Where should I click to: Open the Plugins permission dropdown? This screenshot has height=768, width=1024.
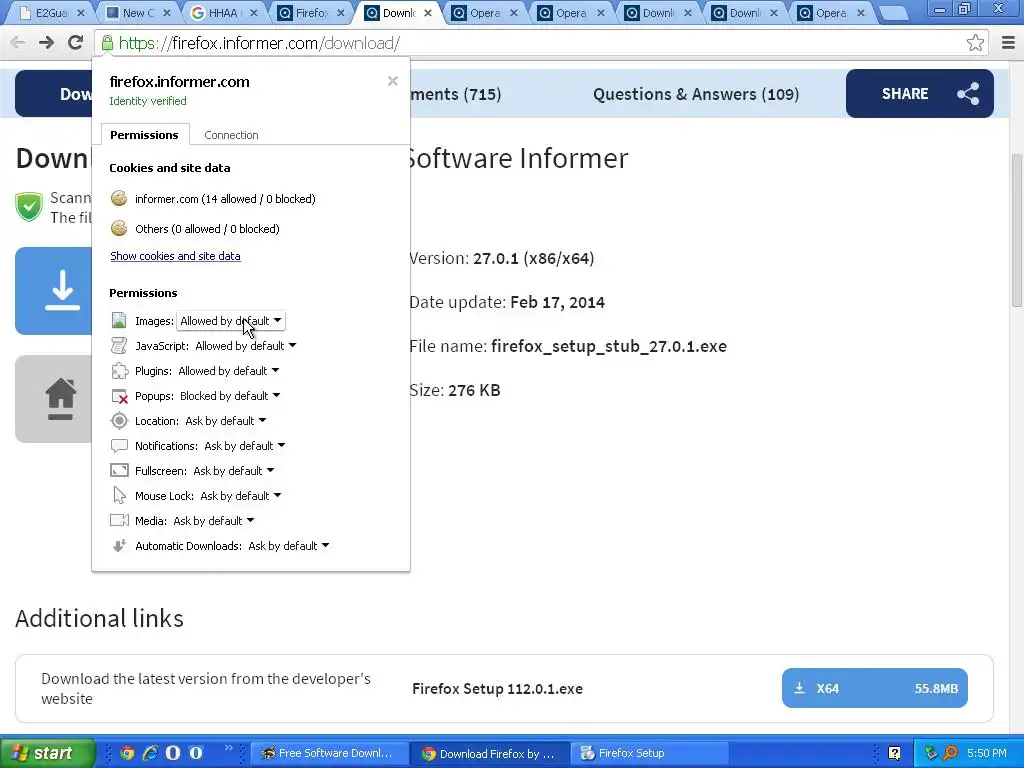(229, 371)
